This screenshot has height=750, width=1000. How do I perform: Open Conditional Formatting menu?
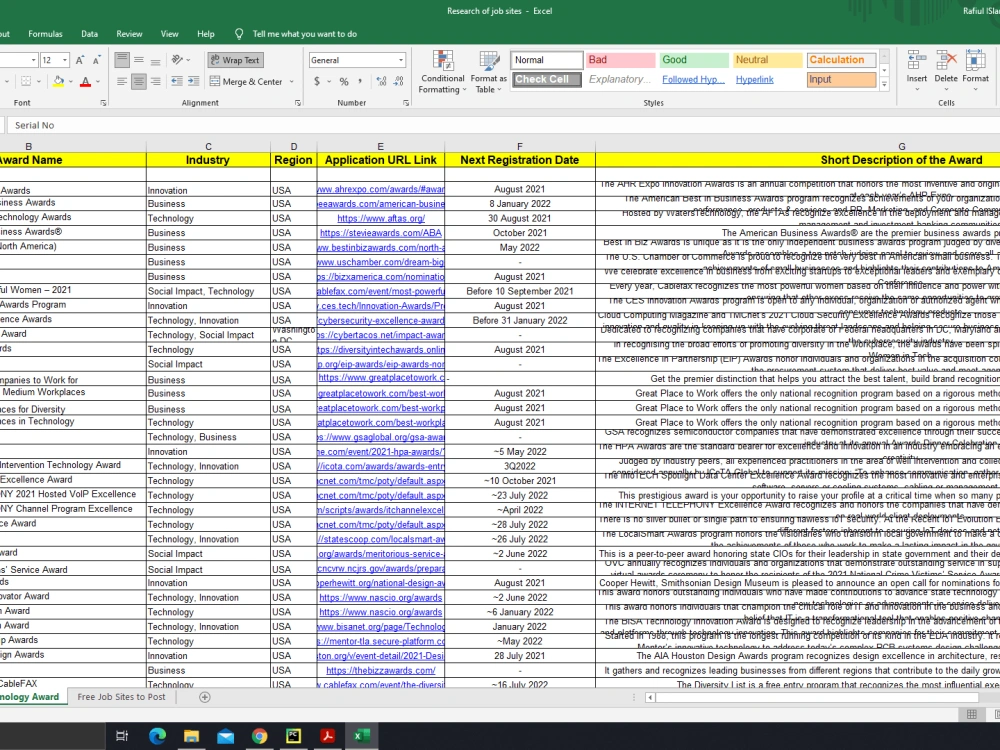(442, 73)
